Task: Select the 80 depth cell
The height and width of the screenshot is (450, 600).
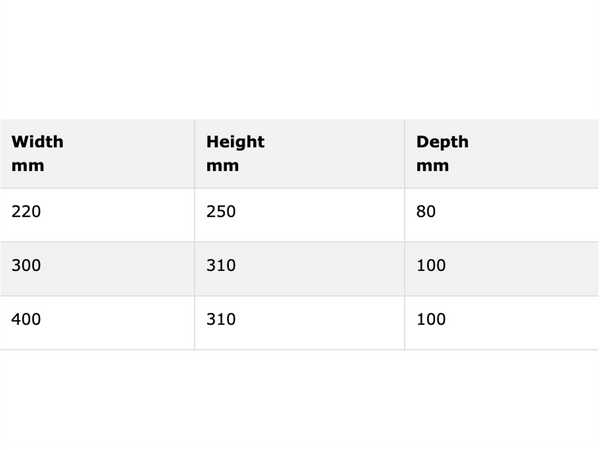Action: click(x=502, y=215)
